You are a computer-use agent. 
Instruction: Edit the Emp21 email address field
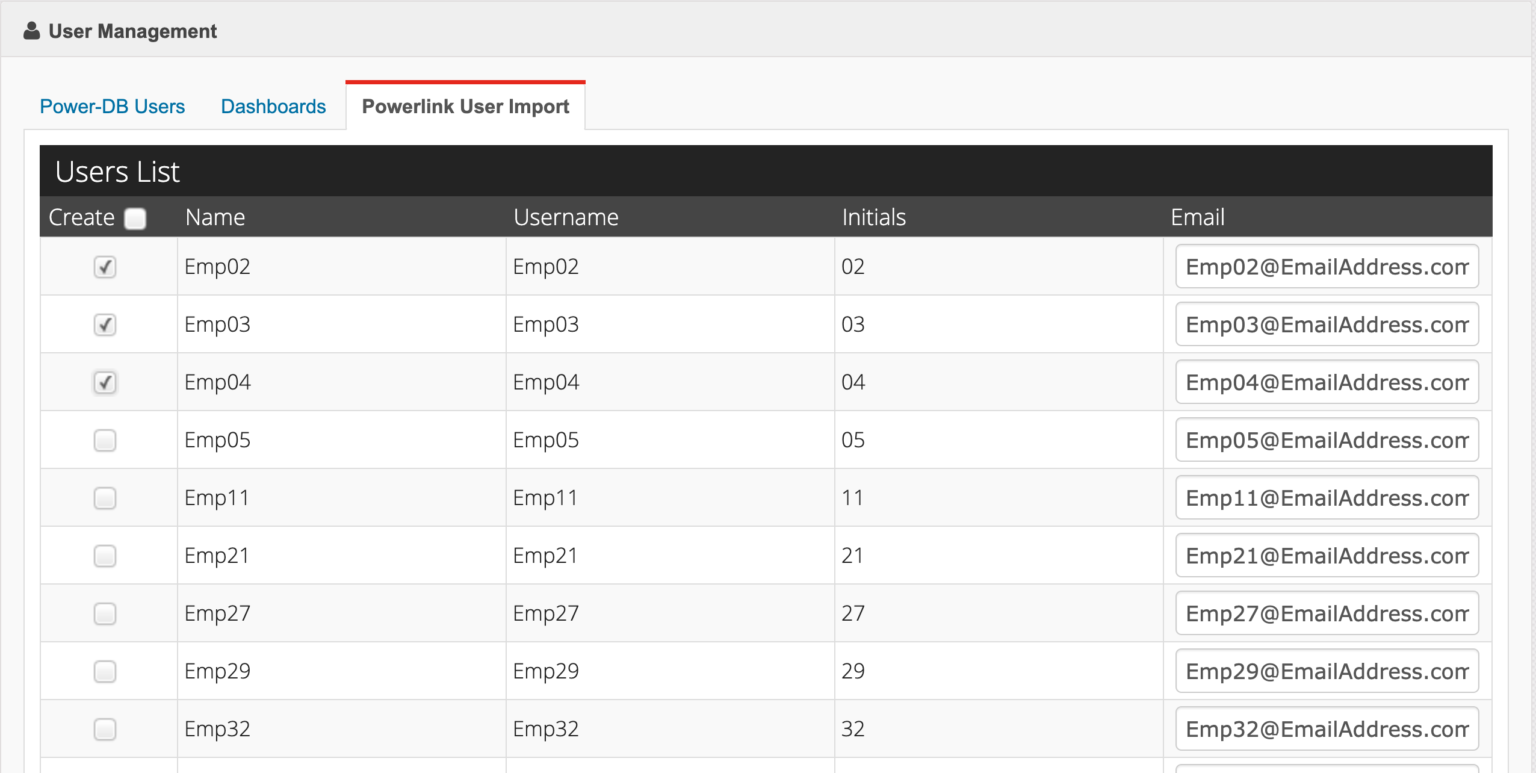coord(1326,555)
